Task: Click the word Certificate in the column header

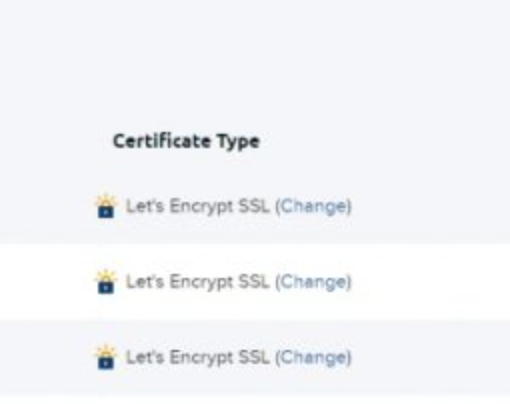Action: pos(162,141)
